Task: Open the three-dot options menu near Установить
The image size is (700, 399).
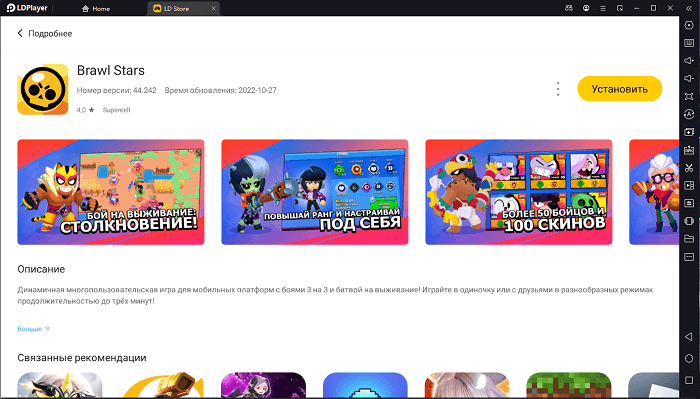Action: (x=558, y=89)
